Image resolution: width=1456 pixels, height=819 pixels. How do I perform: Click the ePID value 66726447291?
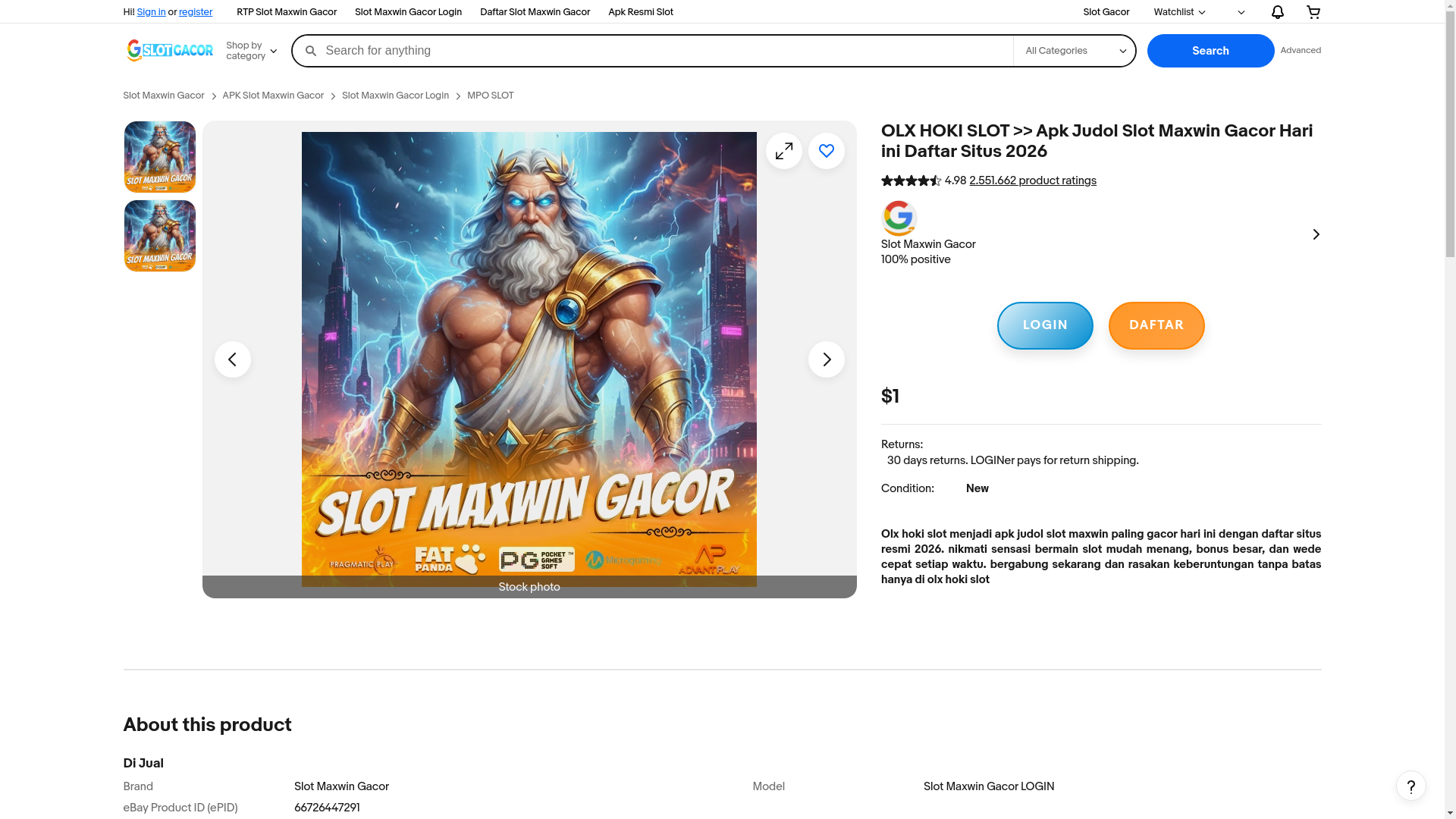(x=327, y=808)
